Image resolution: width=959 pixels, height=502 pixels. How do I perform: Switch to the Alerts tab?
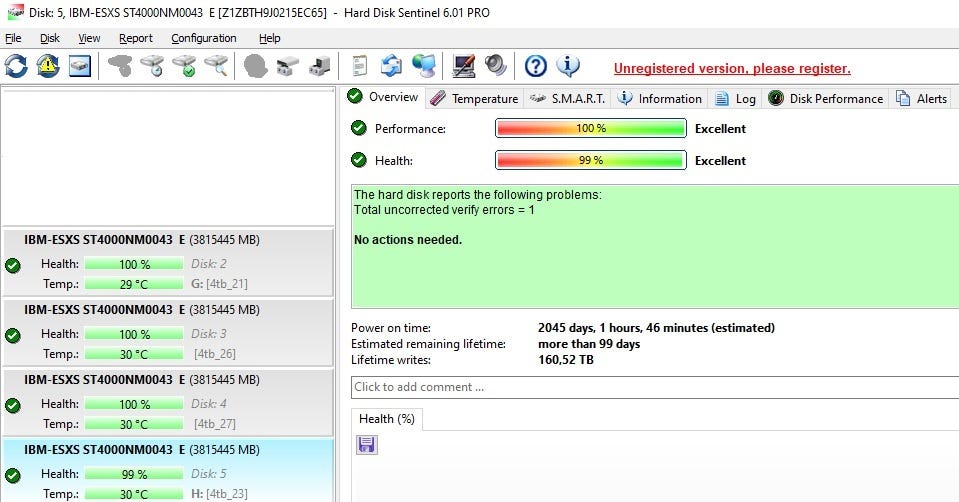coord(921,98)
